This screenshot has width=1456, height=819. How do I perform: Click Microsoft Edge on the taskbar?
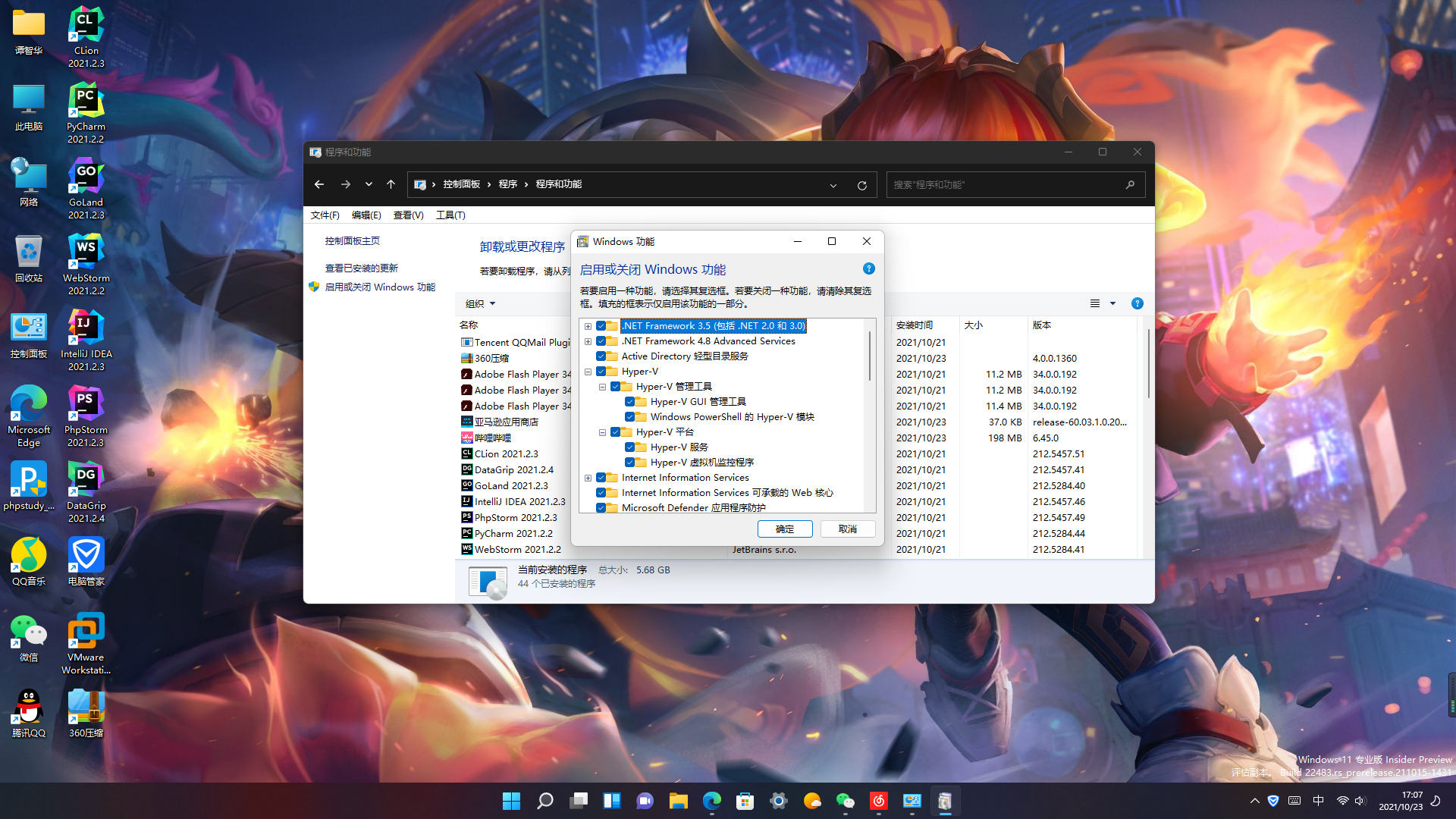pos(711,801)
